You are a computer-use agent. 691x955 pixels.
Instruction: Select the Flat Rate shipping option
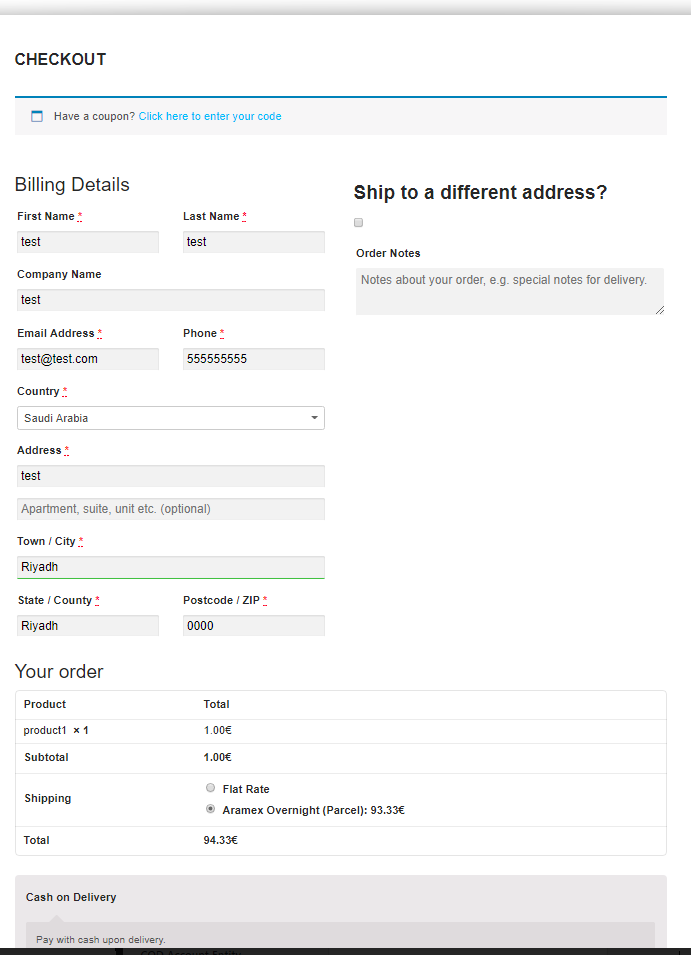[x=210, y=788]
